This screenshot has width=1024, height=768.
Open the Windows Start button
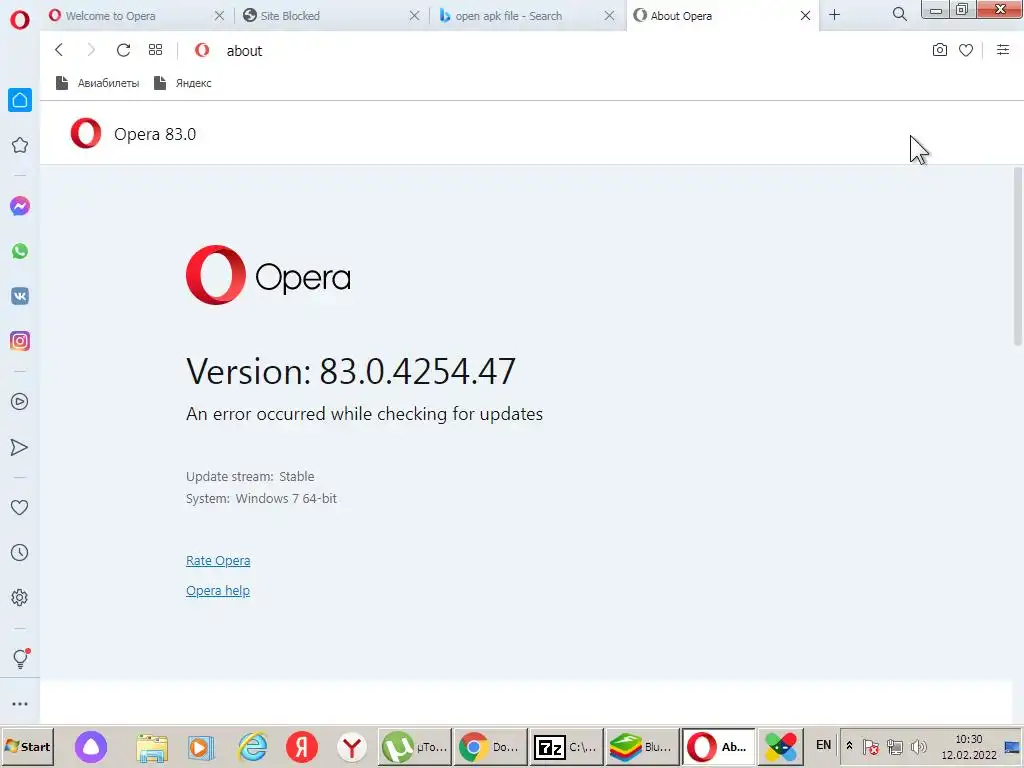tap(27, 746)
